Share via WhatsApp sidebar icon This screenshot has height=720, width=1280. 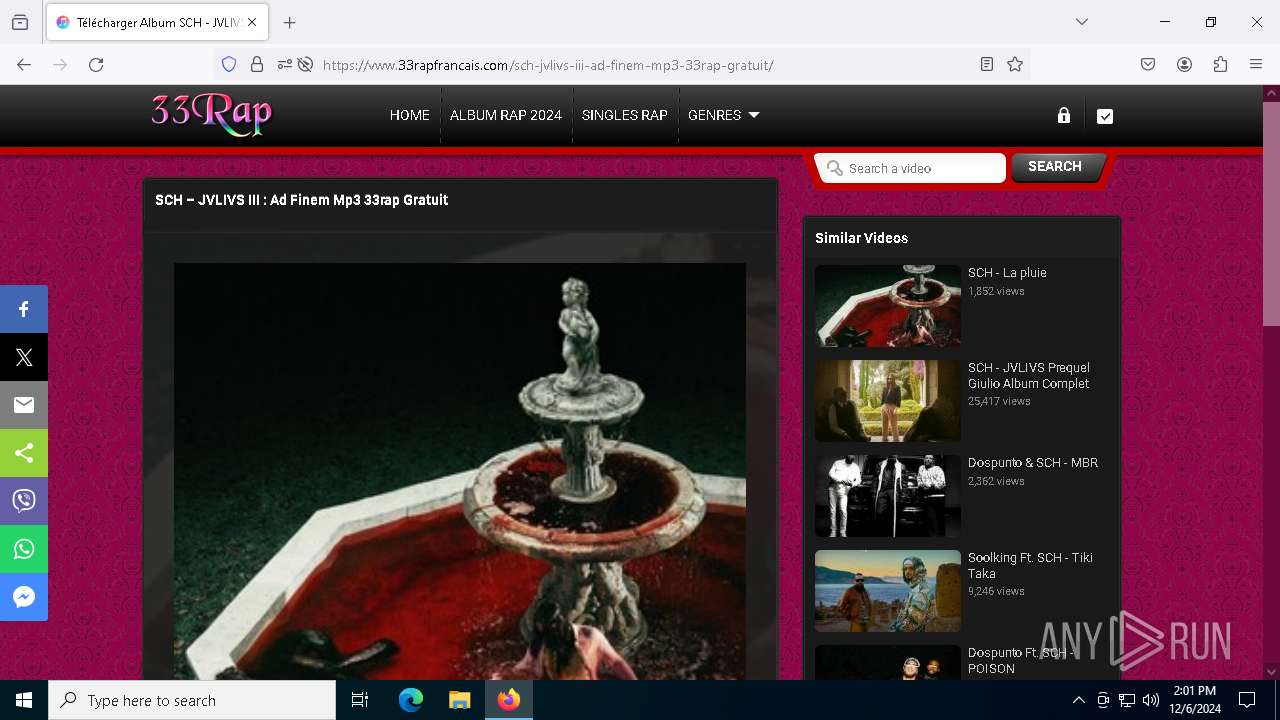click(x=24, y=549)
